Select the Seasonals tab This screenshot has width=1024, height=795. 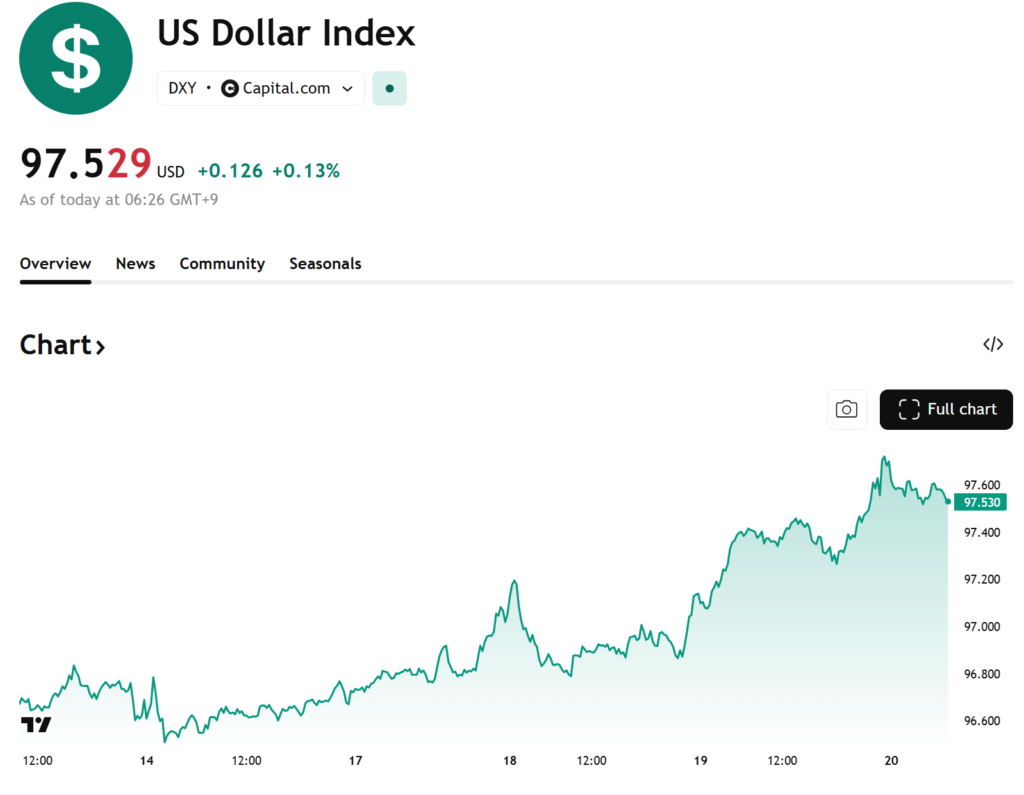[x=325, y=264]
